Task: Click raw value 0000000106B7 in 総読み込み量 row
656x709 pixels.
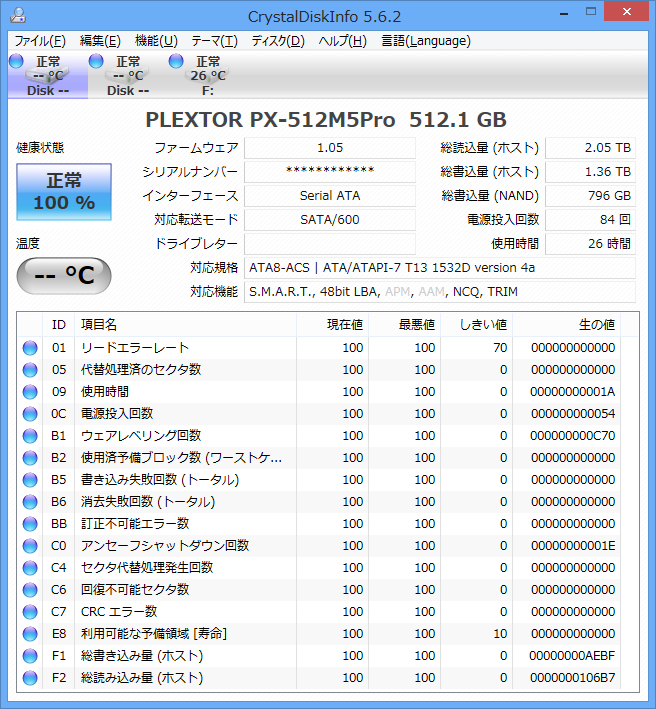Action: pyautogui.click(x=572, y=678)
